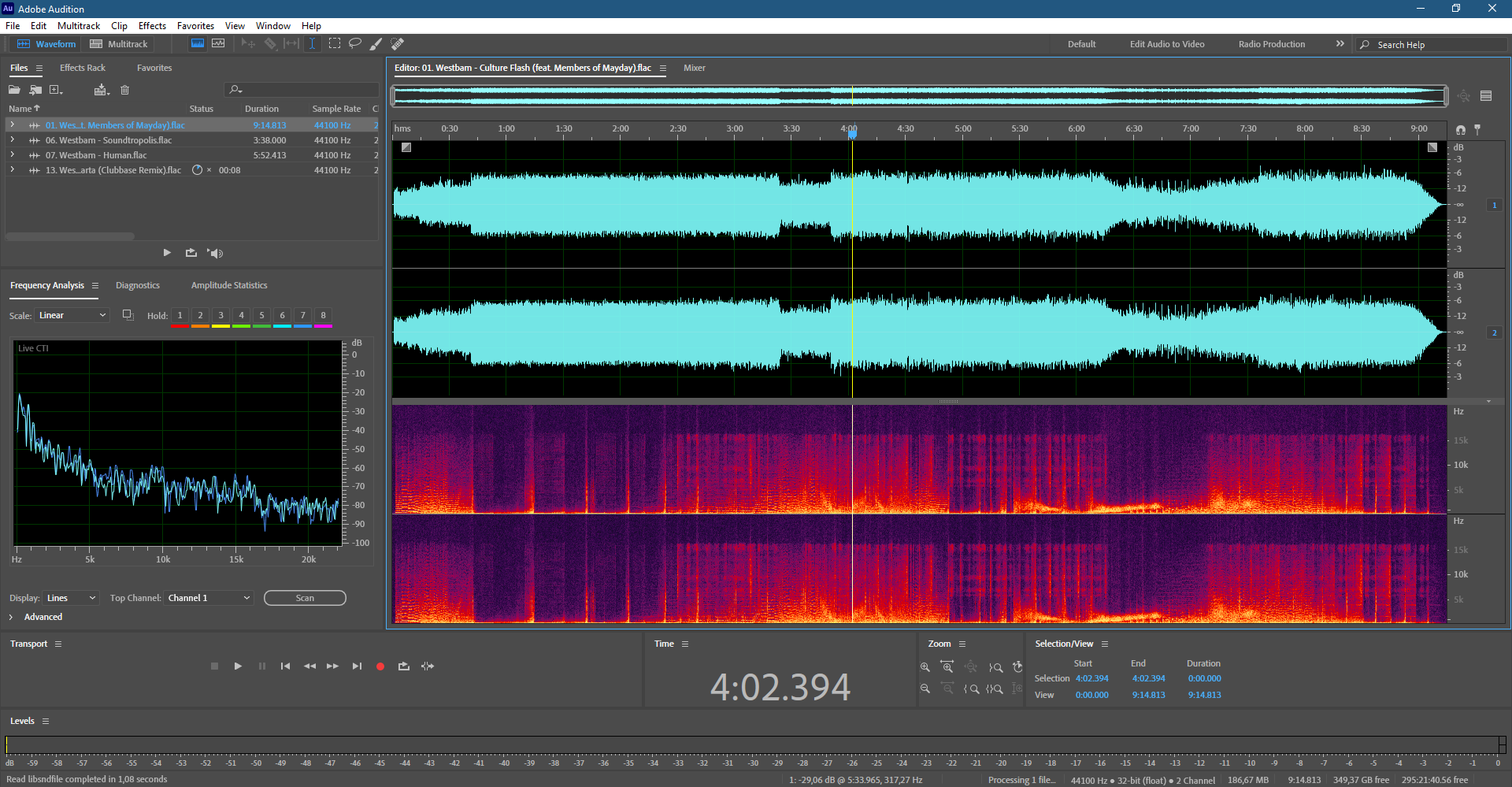Toggle Hold button 4 in Frequency Analysis
The image size is (1512, 787).
coord(241,315)
